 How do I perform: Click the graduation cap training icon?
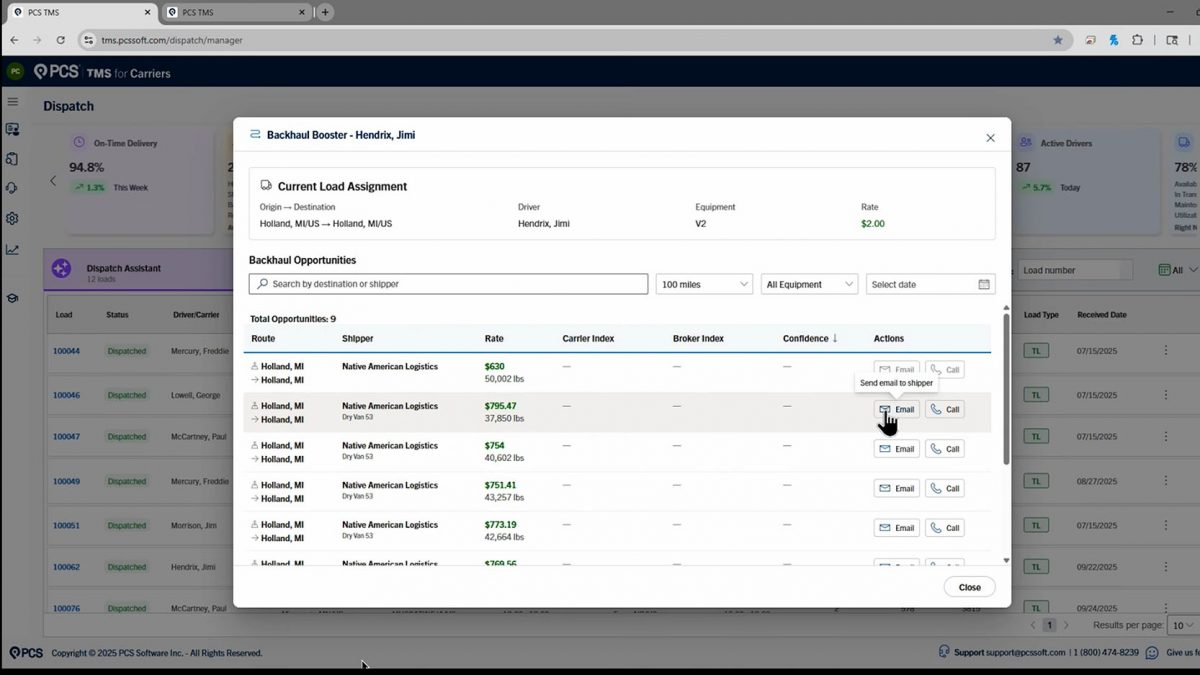(13, 298)
